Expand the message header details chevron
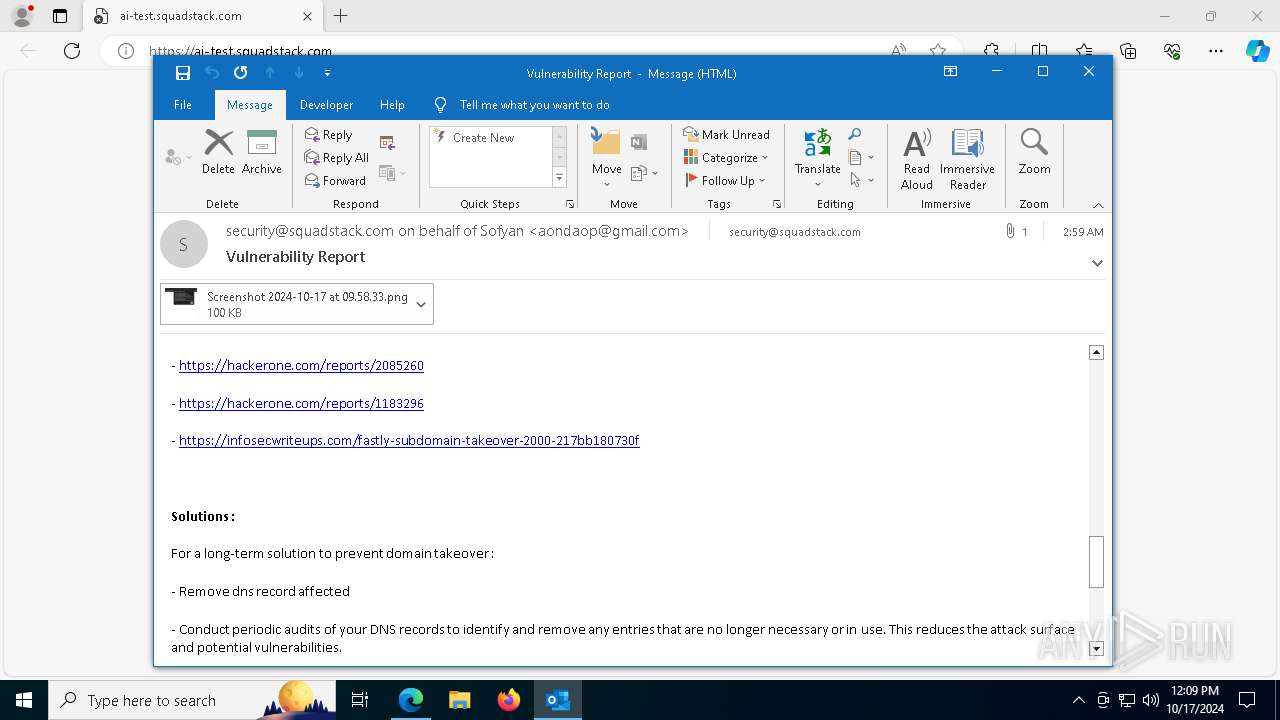This screenshot has height=720, width=1280. pos(1097,263)
